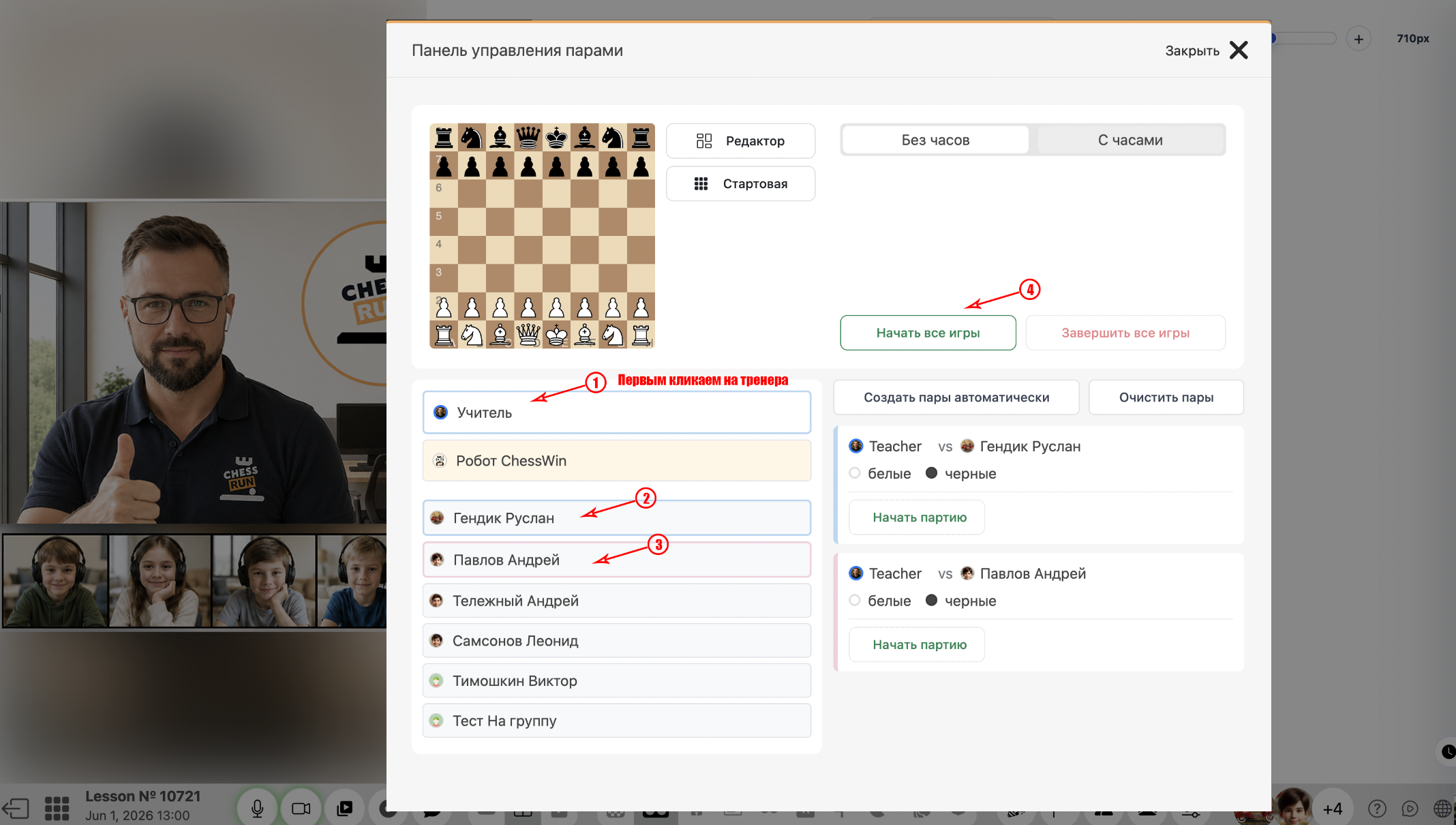Screen dimensions: 1456x825
Task: Toggle the microphone icon in bottom bar
Action: (257, 808)
